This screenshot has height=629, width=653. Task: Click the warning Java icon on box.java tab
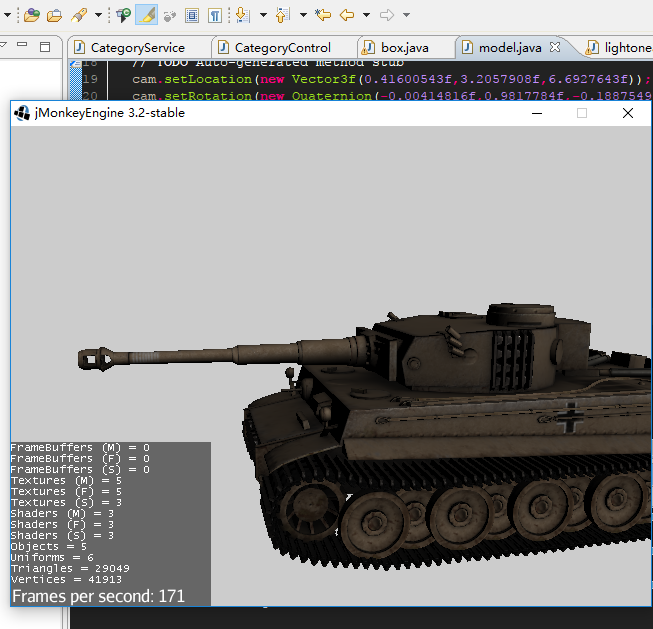tap(368, 47)
